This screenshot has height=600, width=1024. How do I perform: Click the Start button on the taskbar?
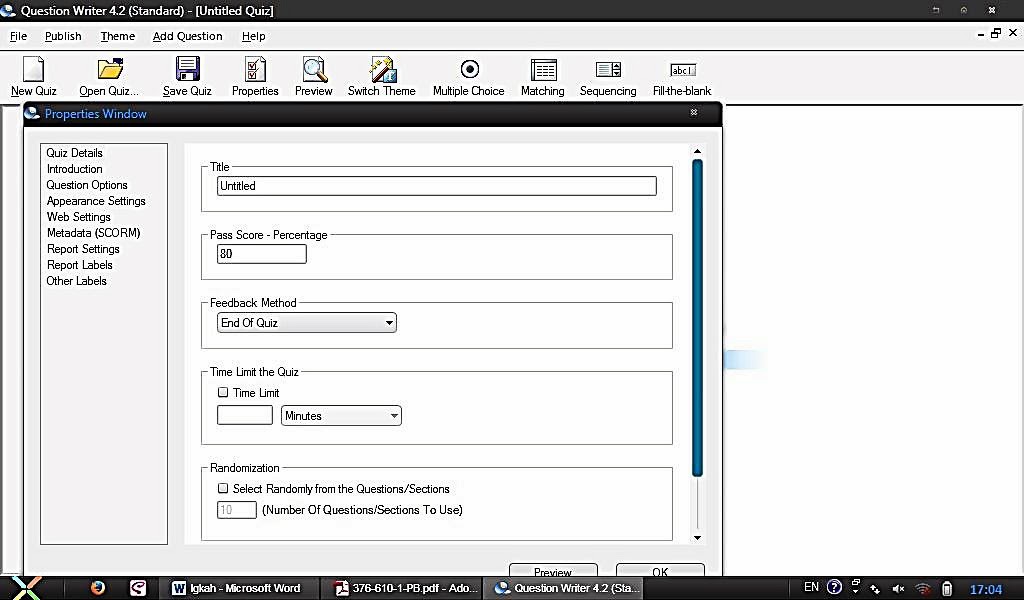tap(25, 588)
